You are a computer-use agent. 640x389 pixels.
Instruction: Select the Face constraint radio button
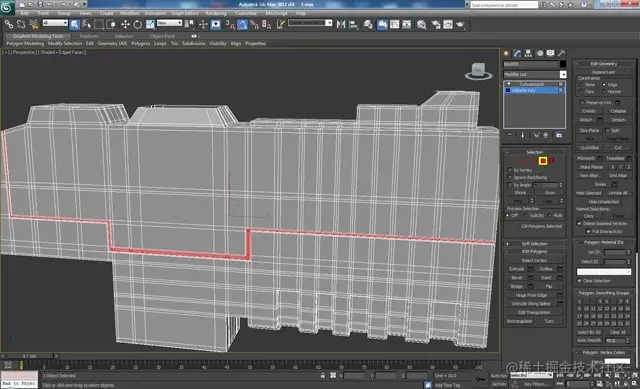click(x=581, y=92)
